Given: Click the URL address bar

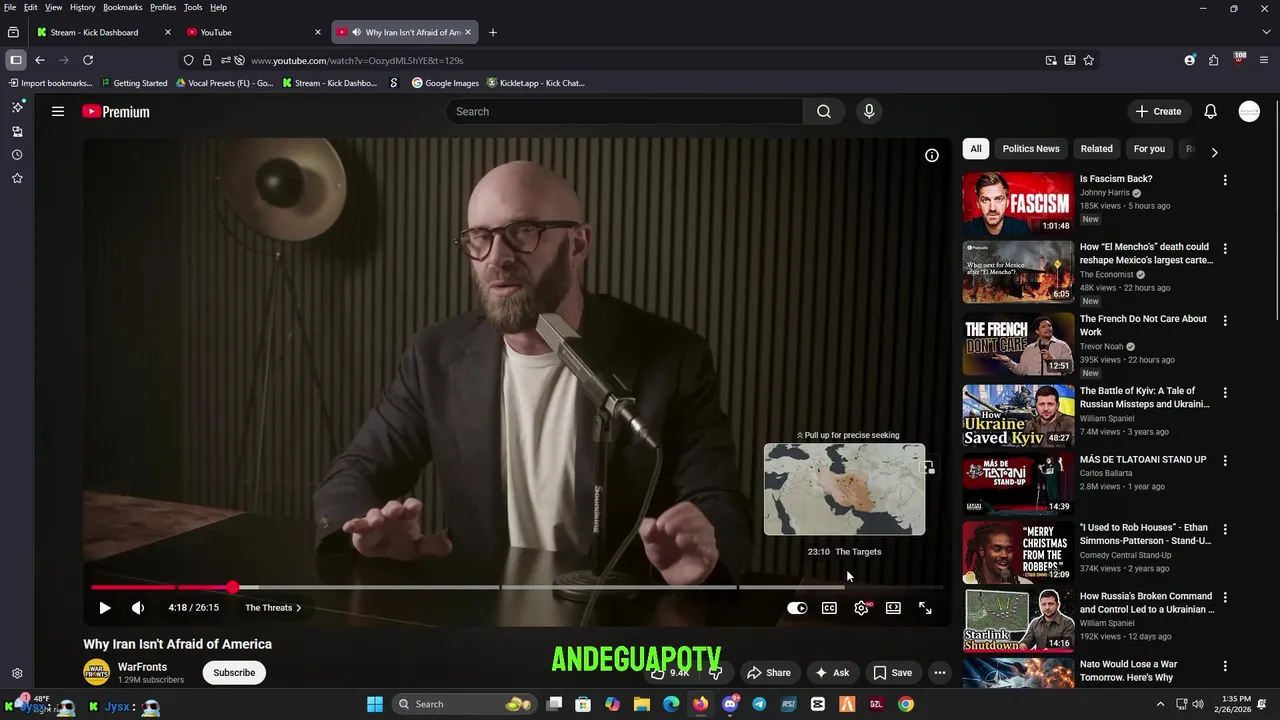Looking at the screenshot, I should pyautogui.click(x=640, y=60).
